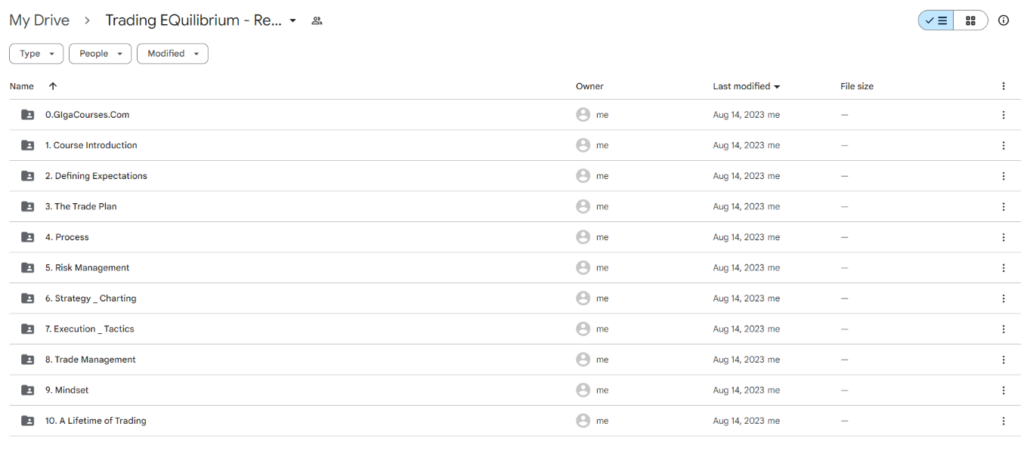Expand the Trading EQuilibrium folder name dropdown
Screen dimensions: 1024x454
[293, 21]
